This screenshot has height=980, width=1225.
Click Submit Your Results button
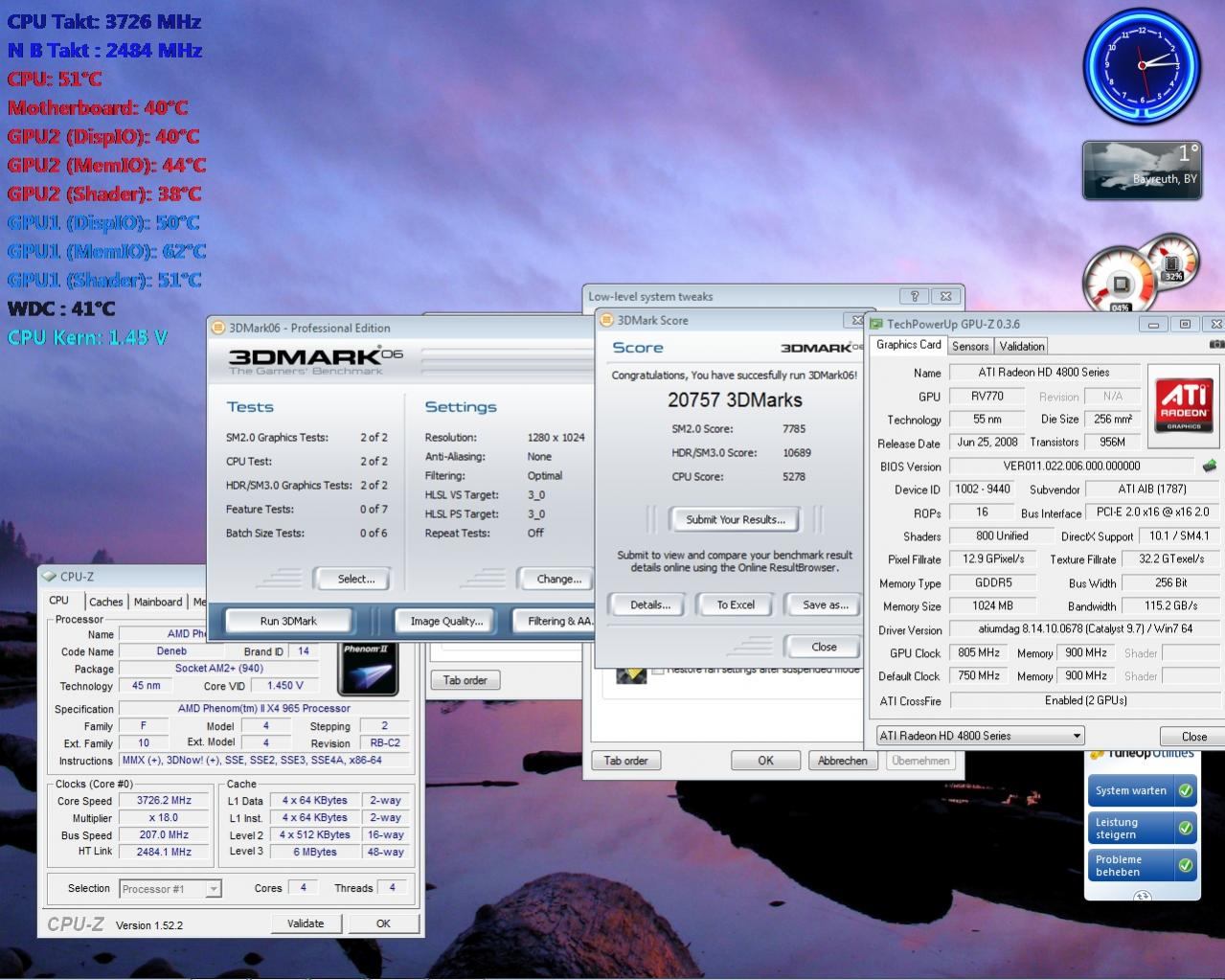[x=735, y=520]
